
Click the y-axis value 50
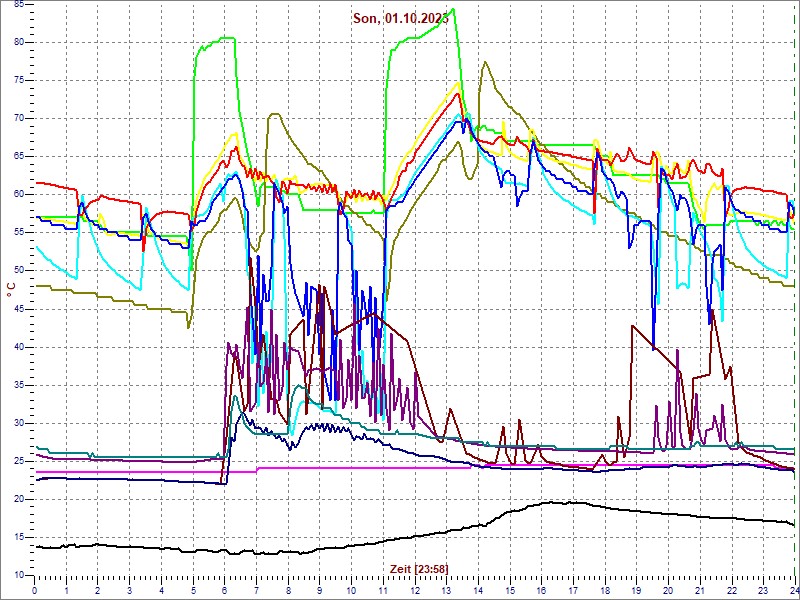(19, 271)
